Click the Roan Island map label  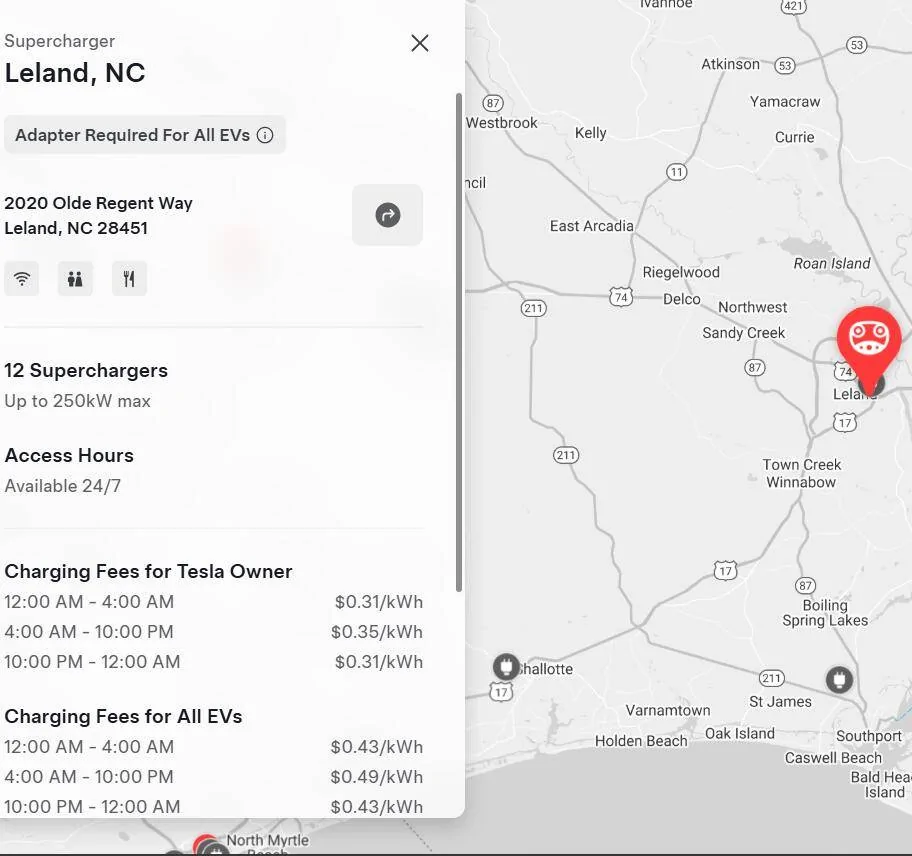[832, 263]
